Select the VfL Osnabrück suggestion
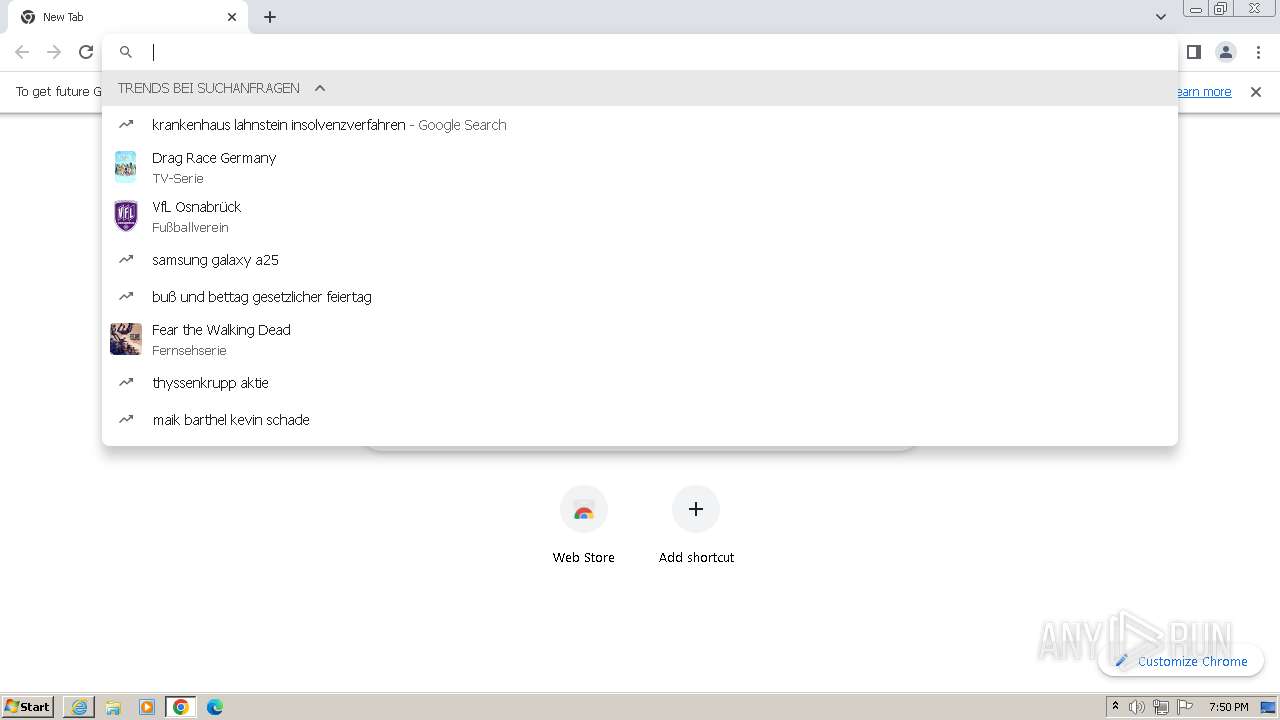The width and height of the screenshot is (1280, 720). [x=640, y=216]
